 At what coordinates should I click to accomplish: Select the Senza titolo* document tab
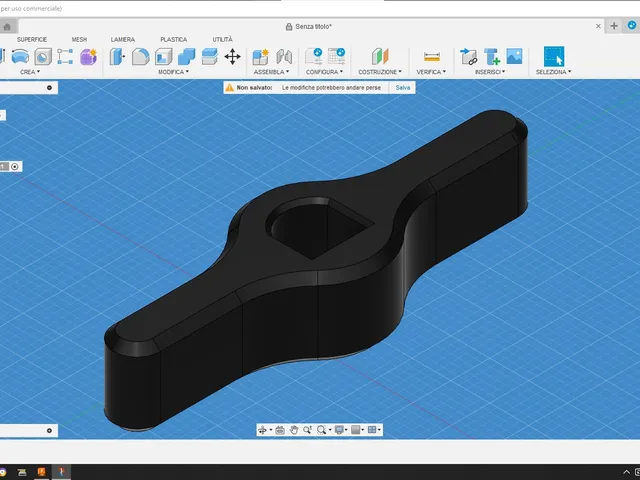click(309, 27)
